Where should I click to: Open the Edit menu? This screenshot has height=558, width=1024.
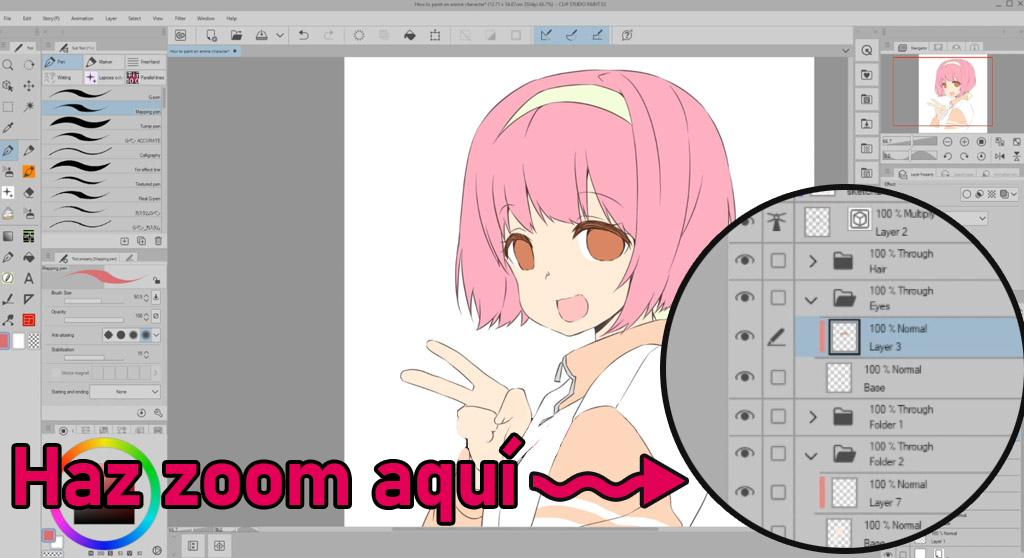[x=27, y=18]
